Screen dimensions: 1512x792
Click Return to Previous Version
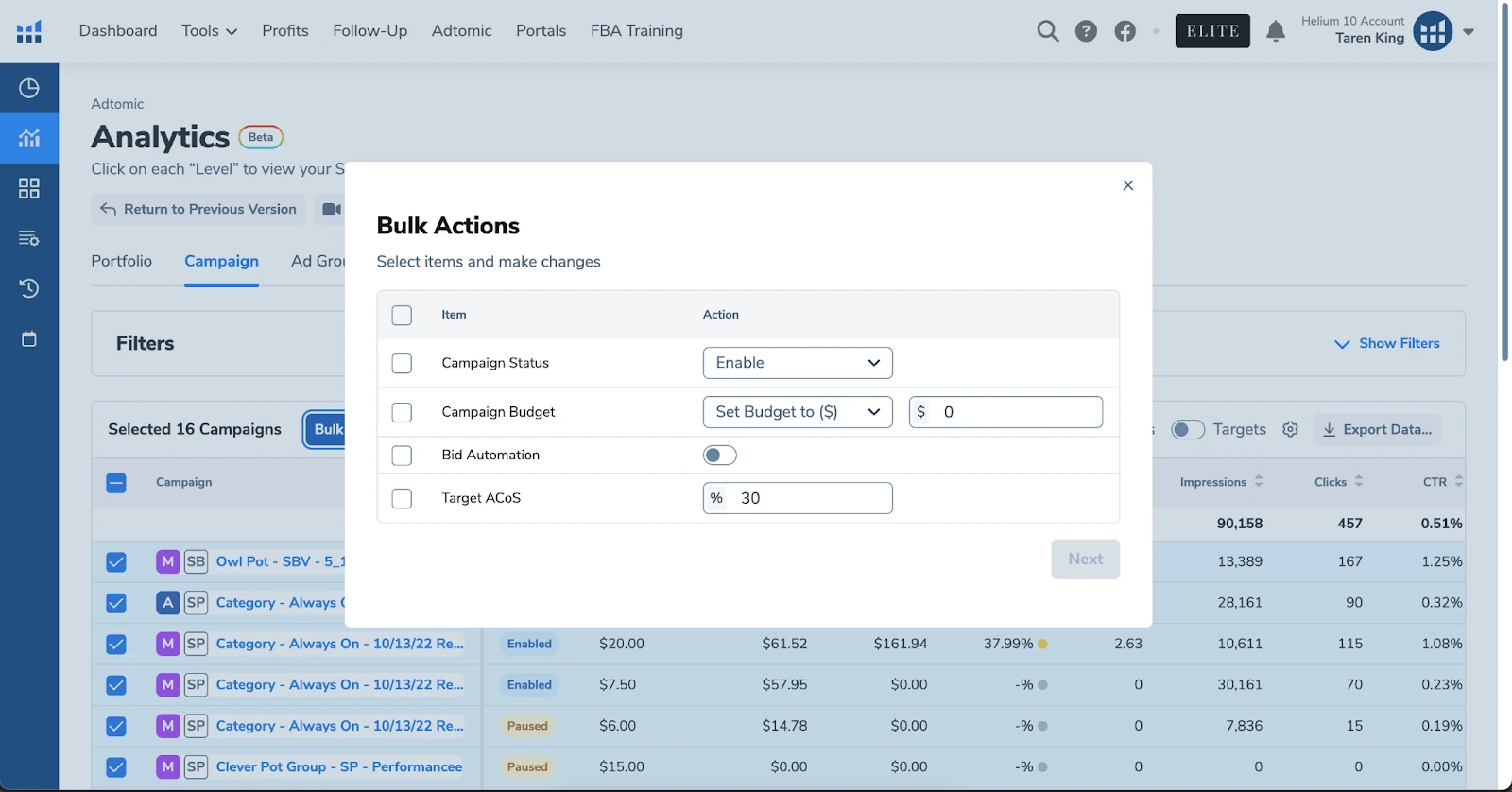(x=198, y=209)
